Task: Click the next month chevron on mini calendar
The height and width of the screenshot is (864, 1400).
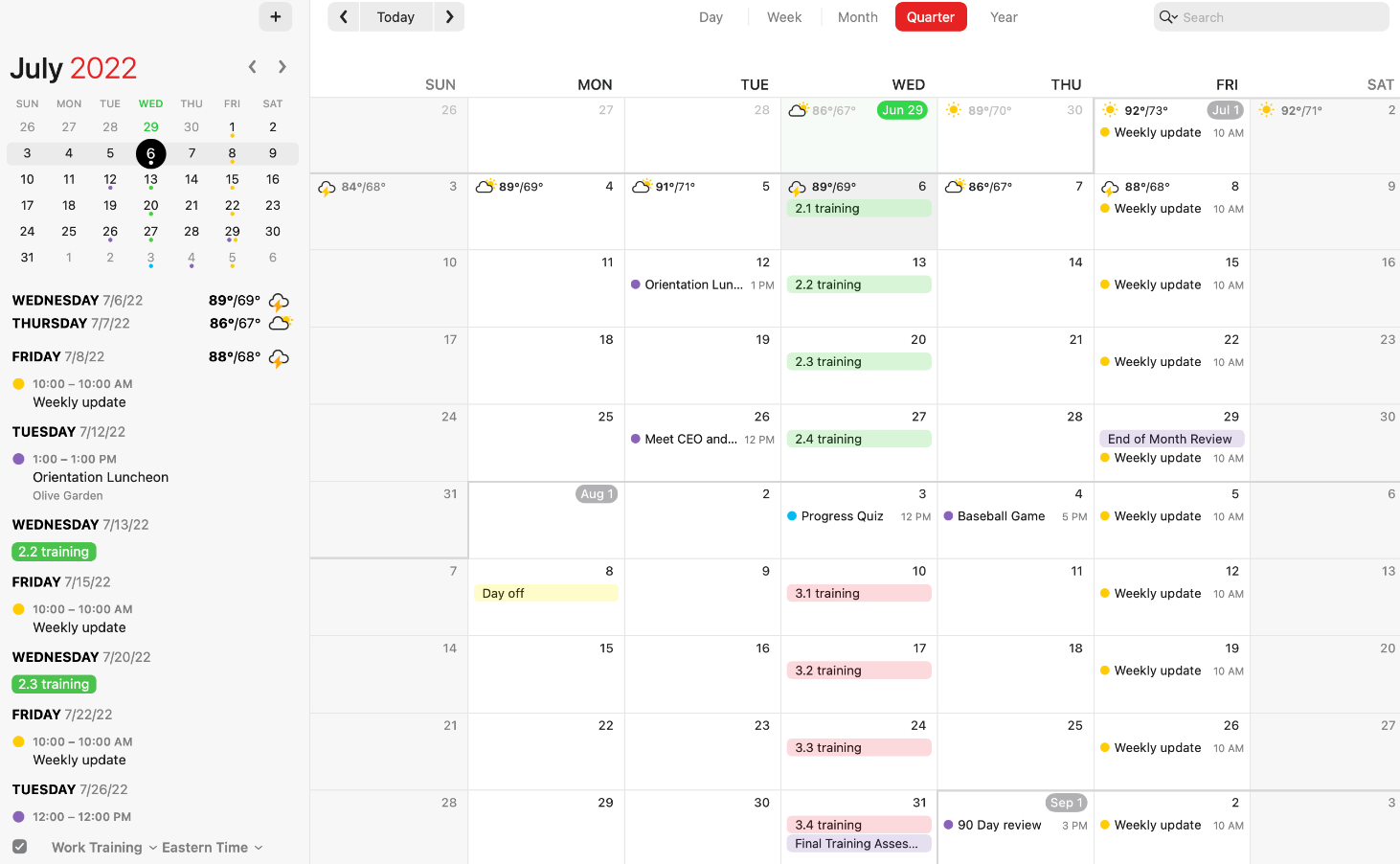Action: click(x=282, y=66)
